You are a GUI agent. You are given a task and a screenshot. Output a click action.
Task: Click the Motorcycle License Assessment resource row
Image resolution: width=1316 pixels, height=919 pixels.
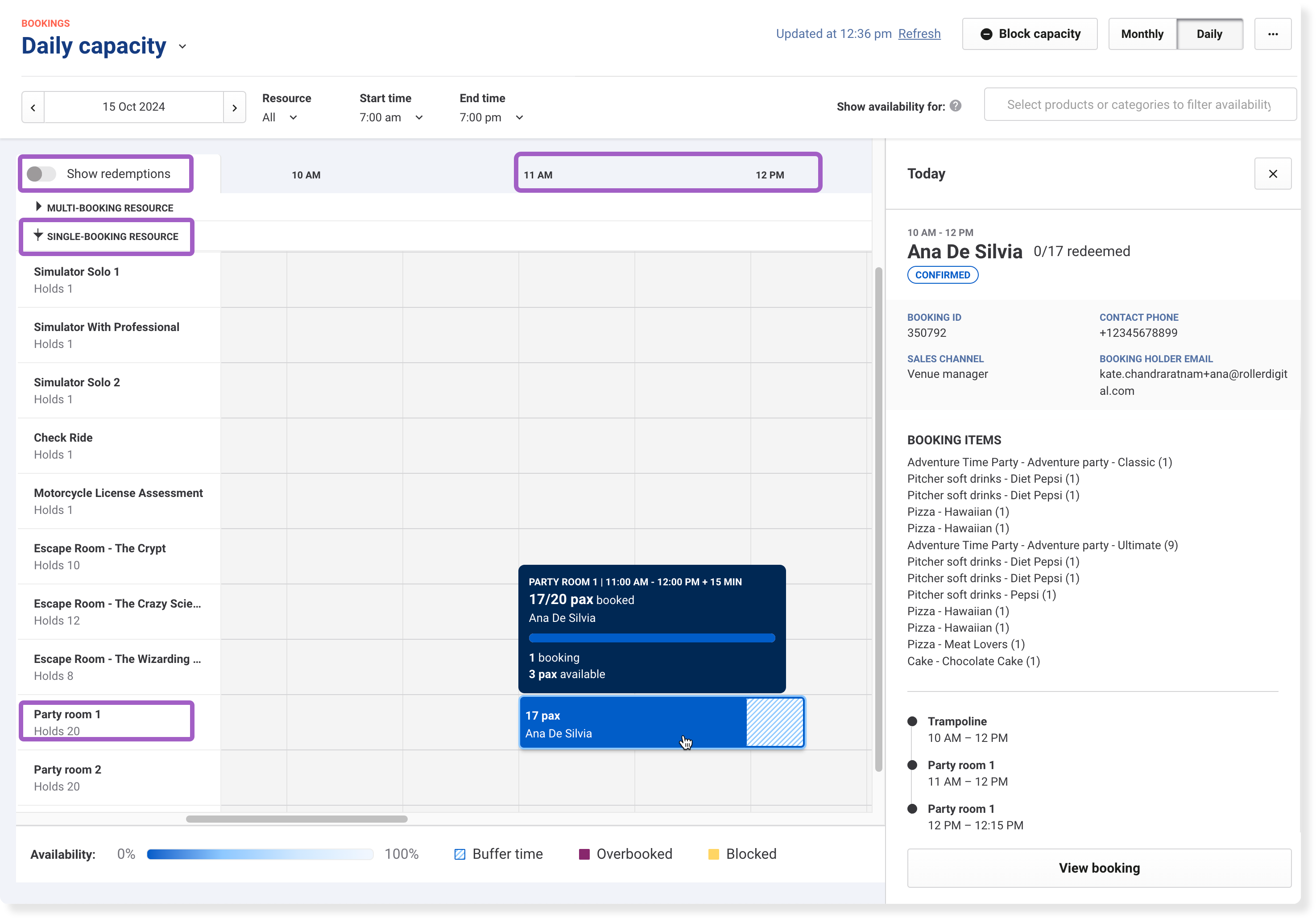coord(119,501)
